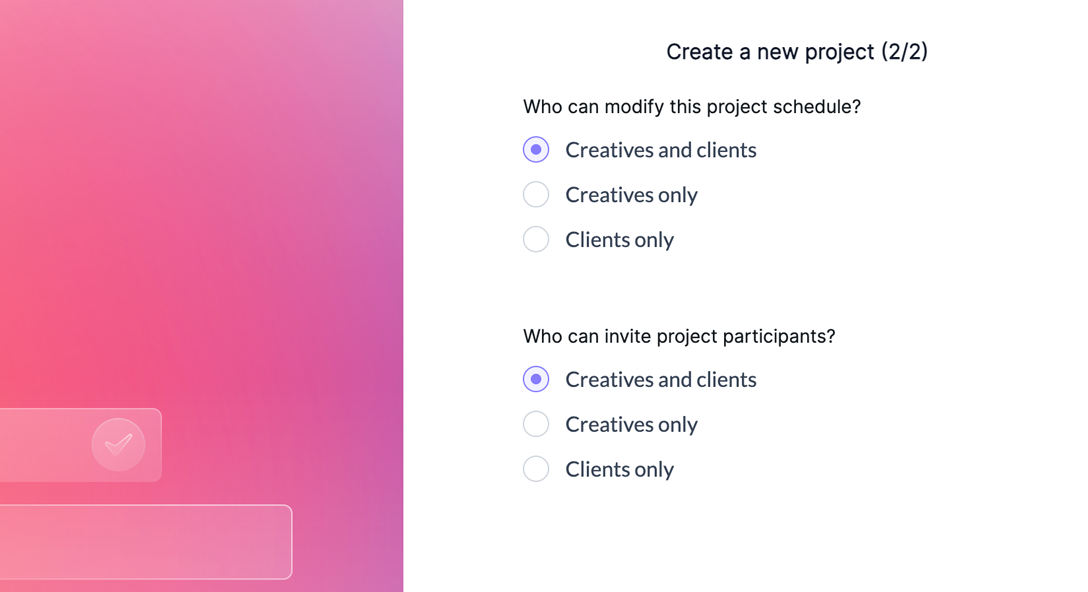
Task: Select 'Creatives and clients' radio for inviting participants
Action: click(x=536, y=380)
